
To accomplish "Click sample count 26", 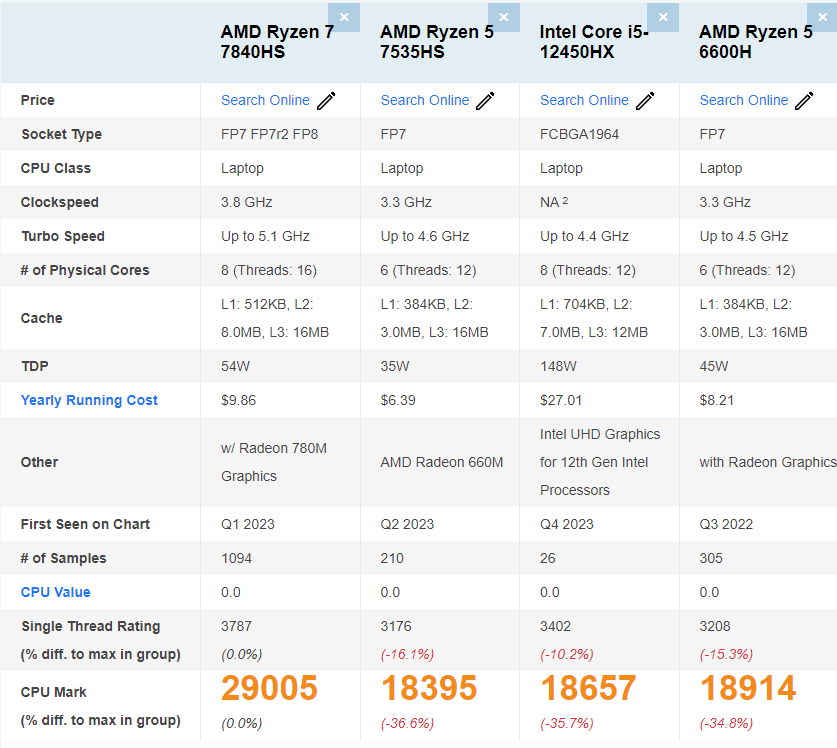I will click(548, 558).
